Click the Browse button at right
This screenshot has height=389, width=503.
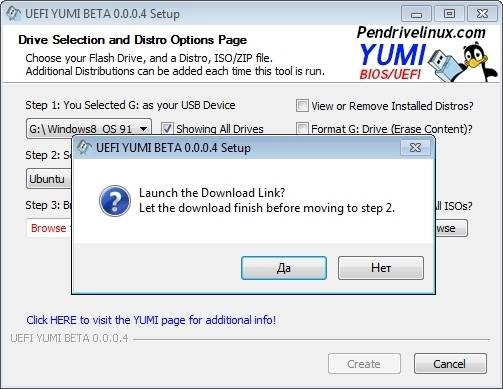pos(451,228)
